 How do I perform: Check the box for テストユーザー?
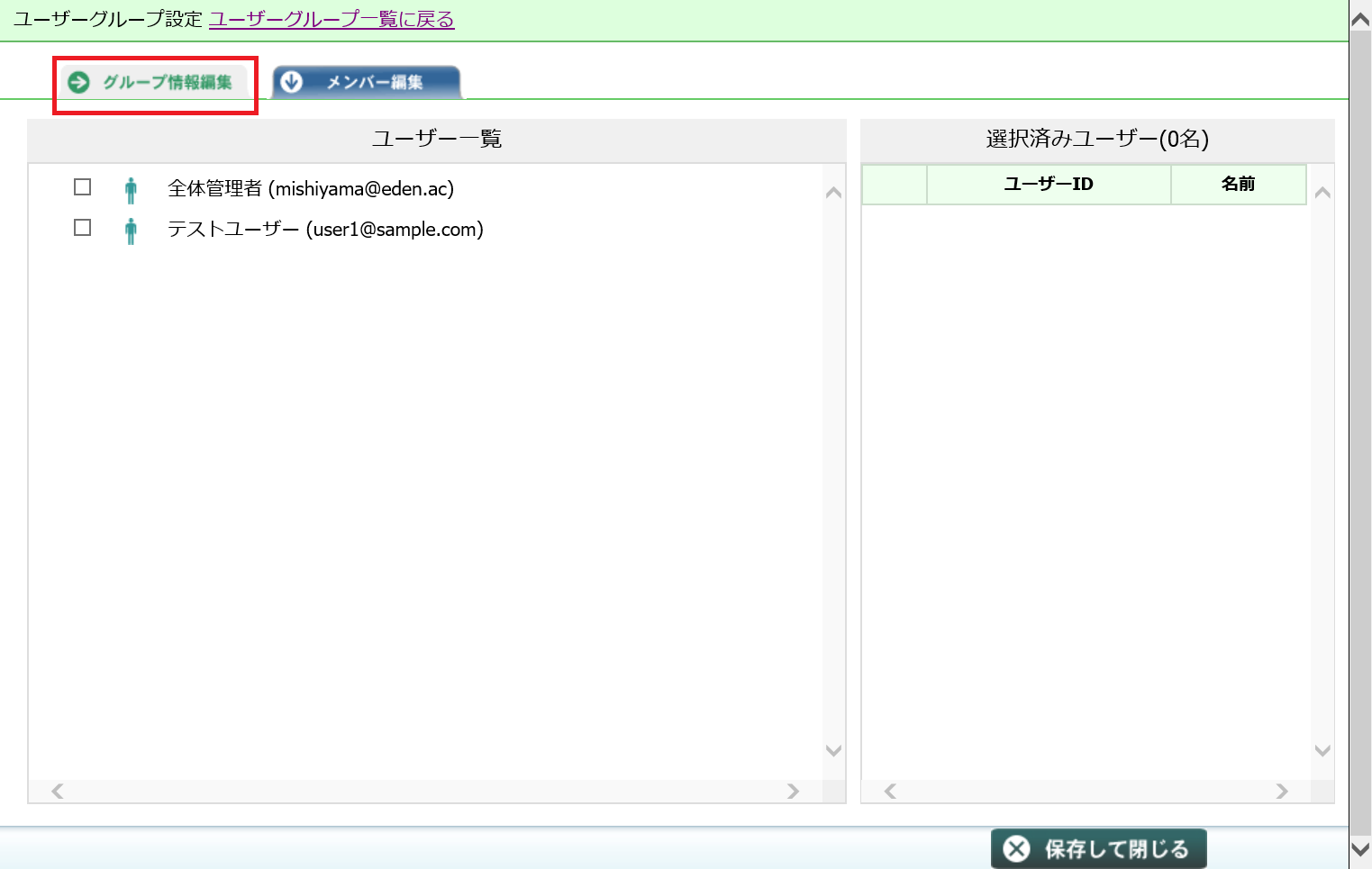tap(82, 228)
